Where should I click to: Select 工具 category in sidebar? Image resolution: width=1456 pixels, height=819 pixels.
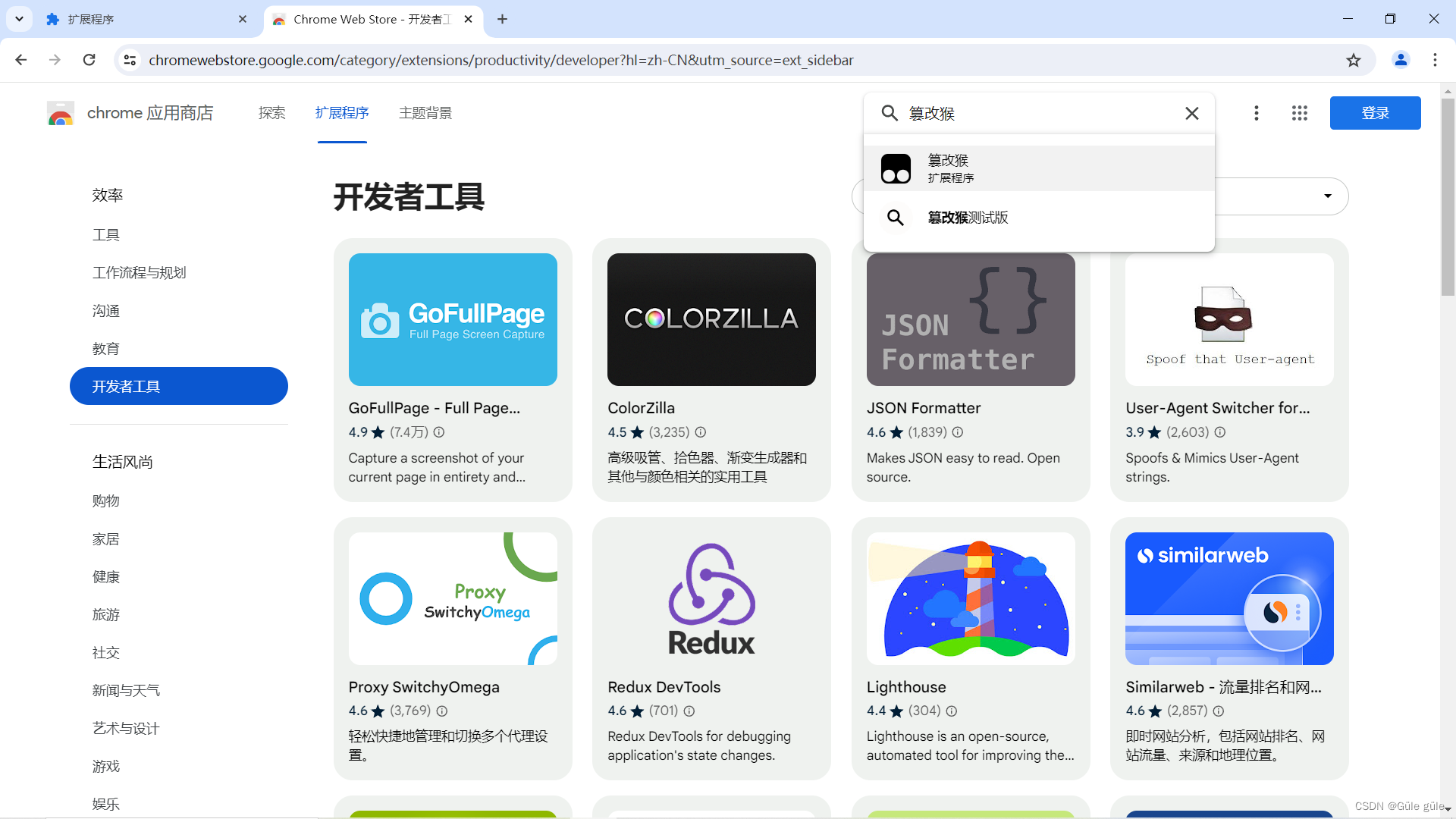tap(106, 235)
